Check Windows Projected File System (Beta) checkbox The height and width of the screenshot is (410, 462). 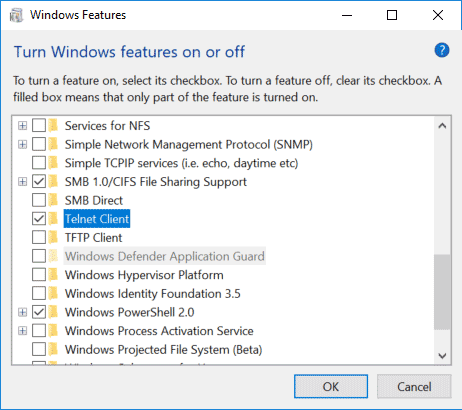click(39, 350)
